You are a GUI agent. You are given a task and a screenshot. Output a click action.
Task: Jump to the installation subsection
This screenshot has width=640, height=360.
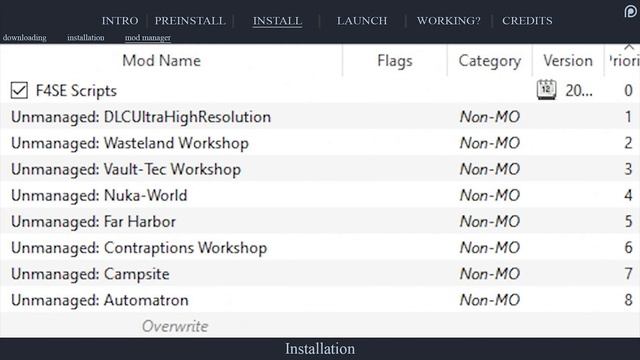86,38
